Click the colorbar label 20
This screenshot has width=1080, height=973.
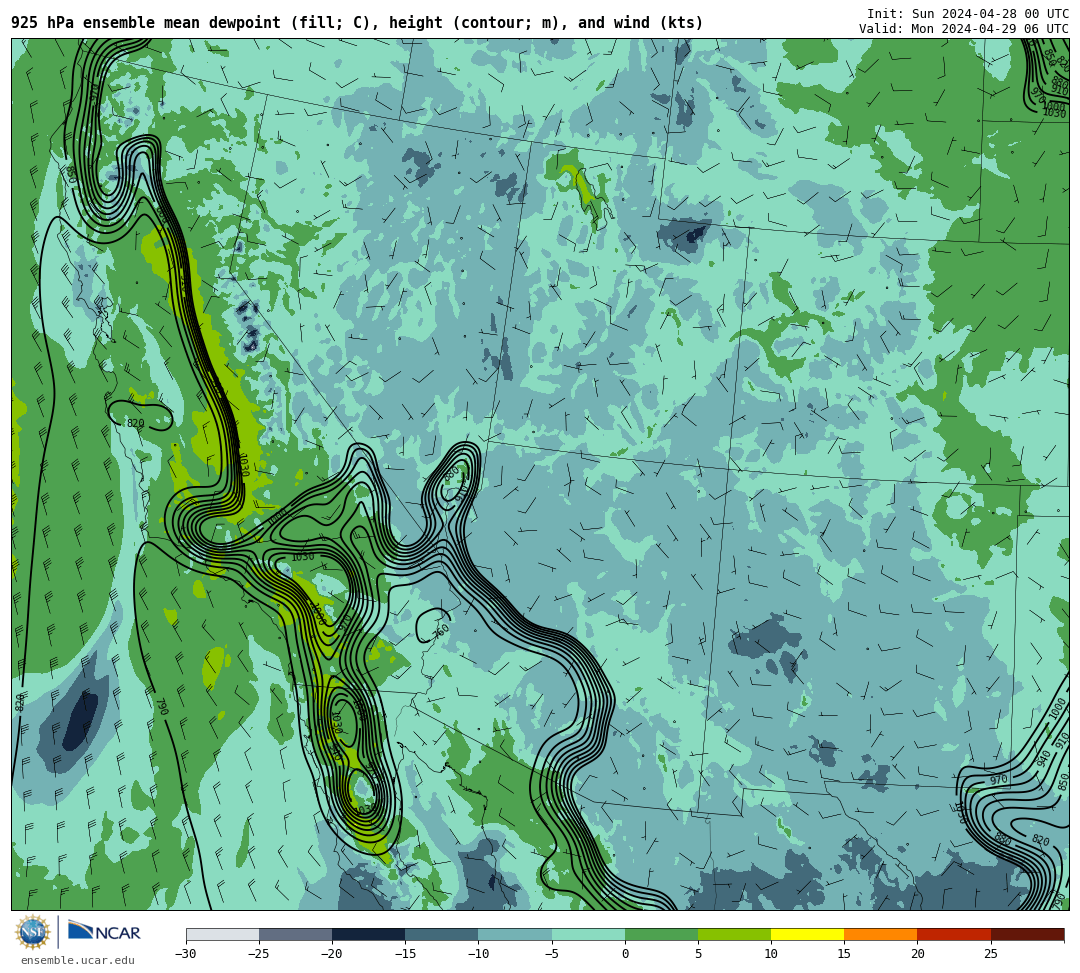coord(917,954)
